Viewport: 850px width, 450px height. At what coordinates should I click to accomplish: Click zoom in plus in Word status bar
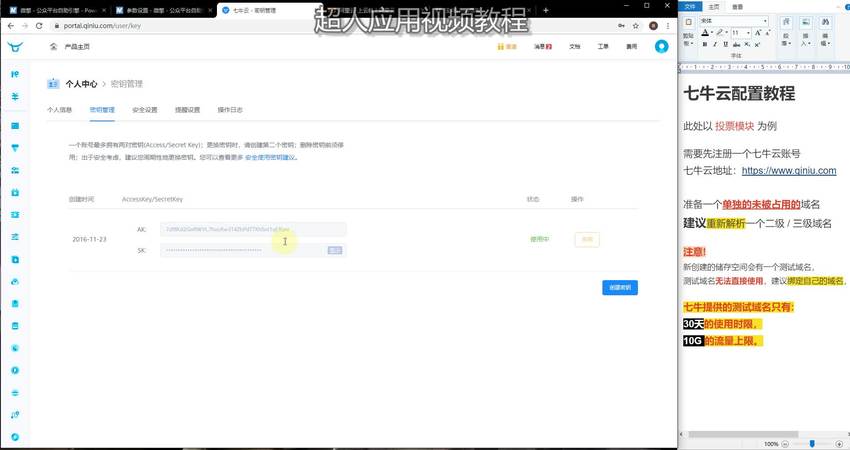pos(839,444)
